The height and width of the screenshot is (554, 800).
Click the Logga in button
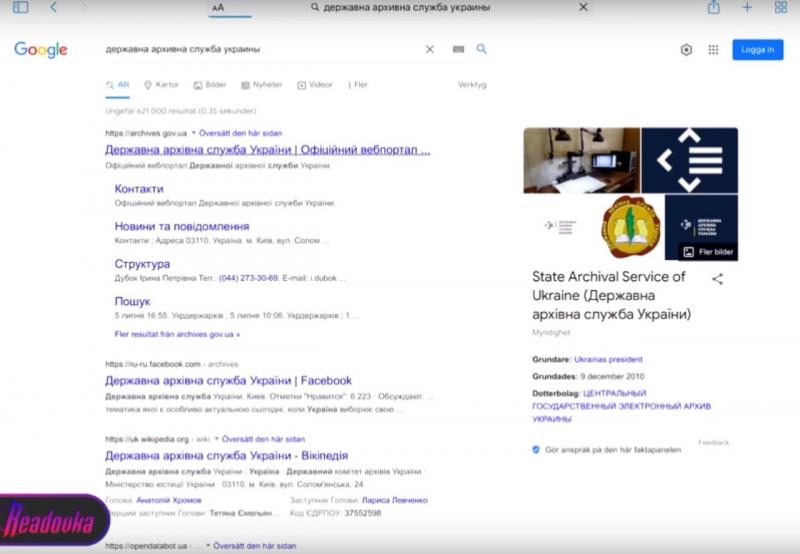click(758, 49)
